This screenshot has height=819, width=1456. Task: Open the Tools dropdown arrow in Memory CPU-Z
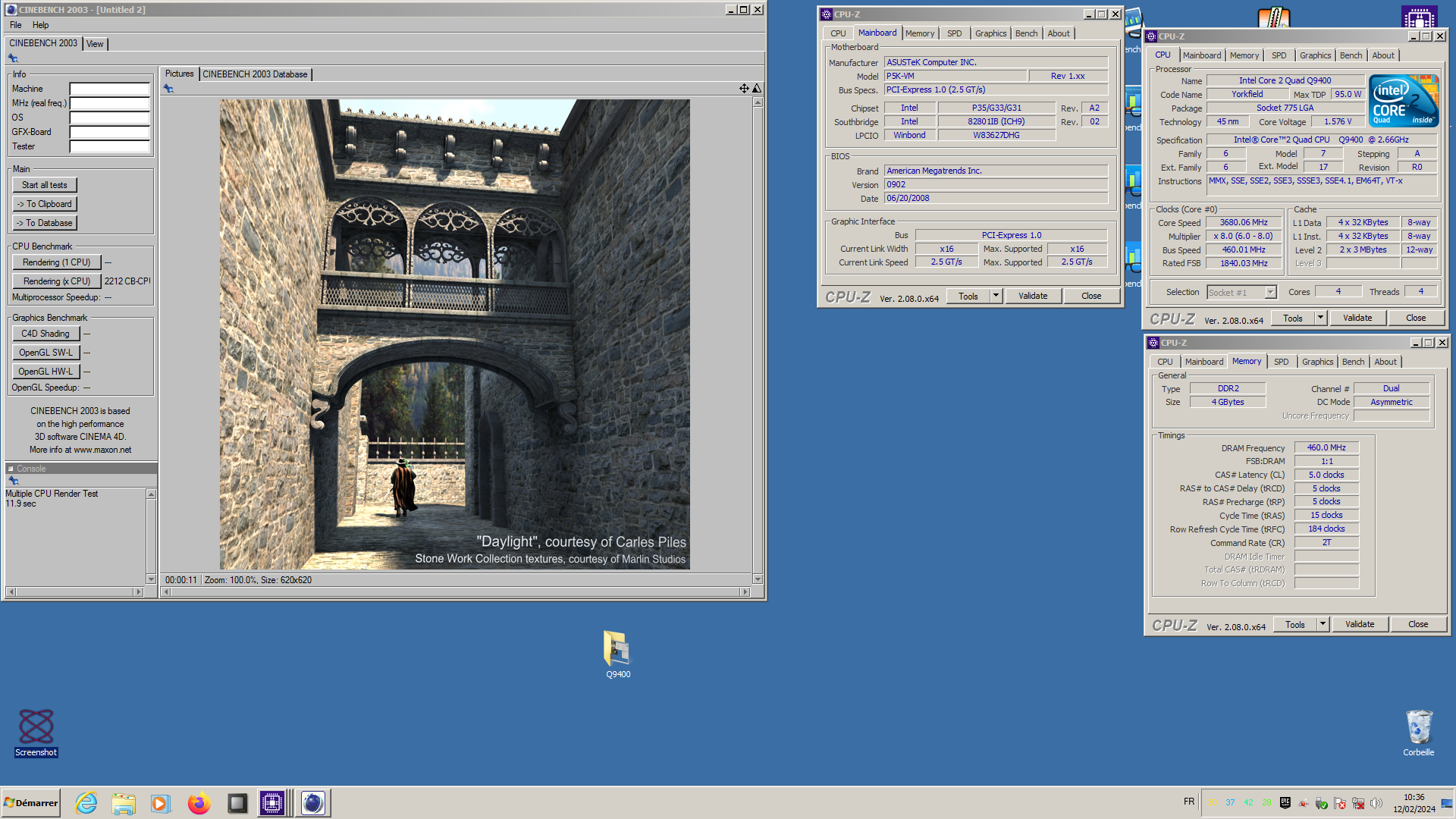coord(1323,624)
